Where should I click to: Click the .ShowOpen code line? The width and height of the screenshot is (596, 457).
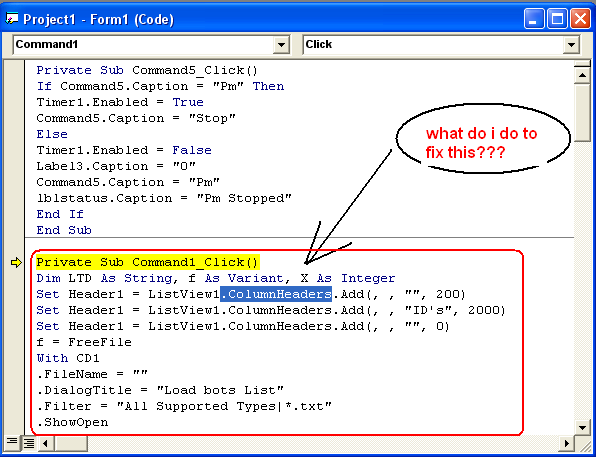[x=73, y=422]
